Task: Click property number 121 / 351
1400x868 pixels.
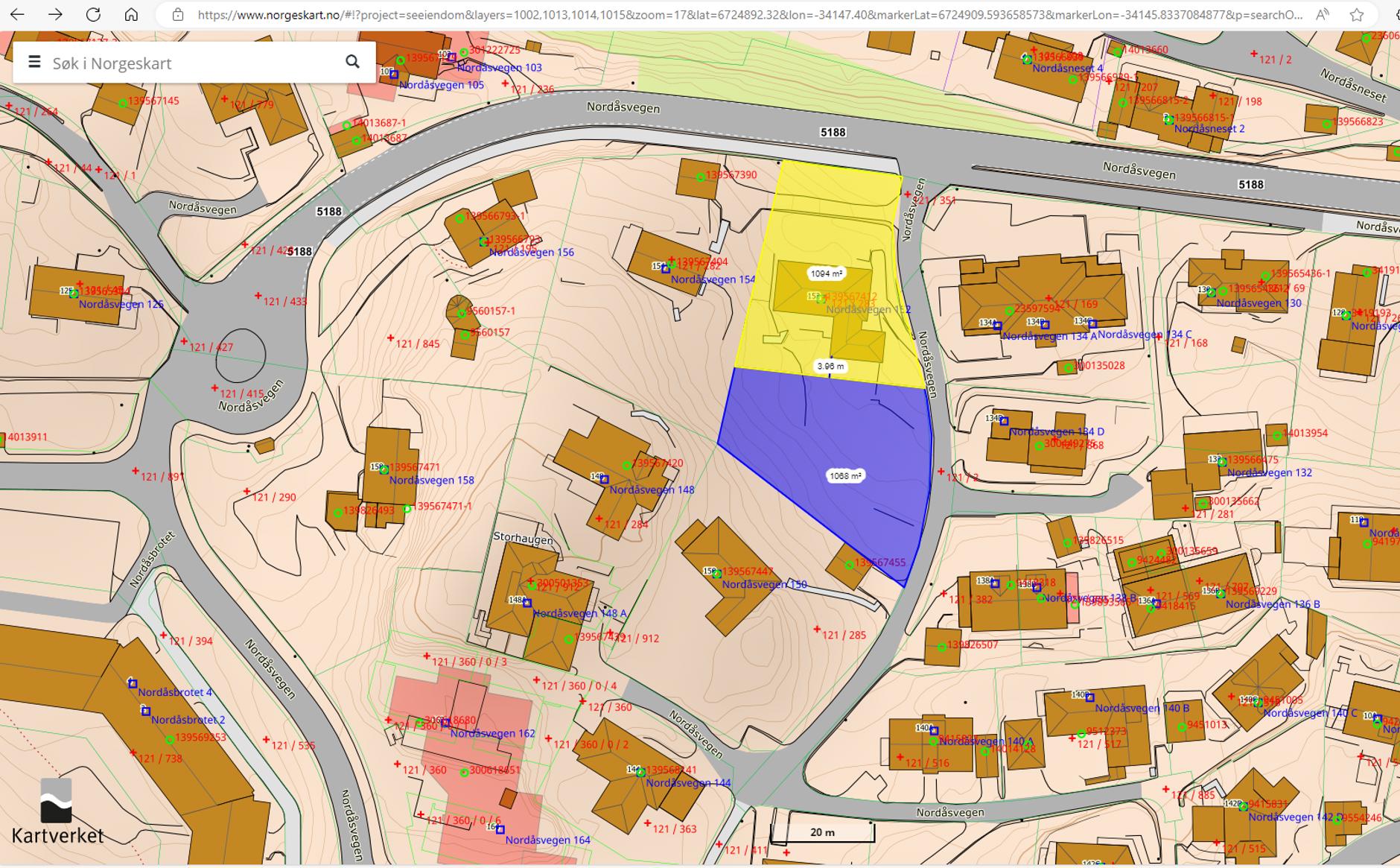Action: pos(934,200)
